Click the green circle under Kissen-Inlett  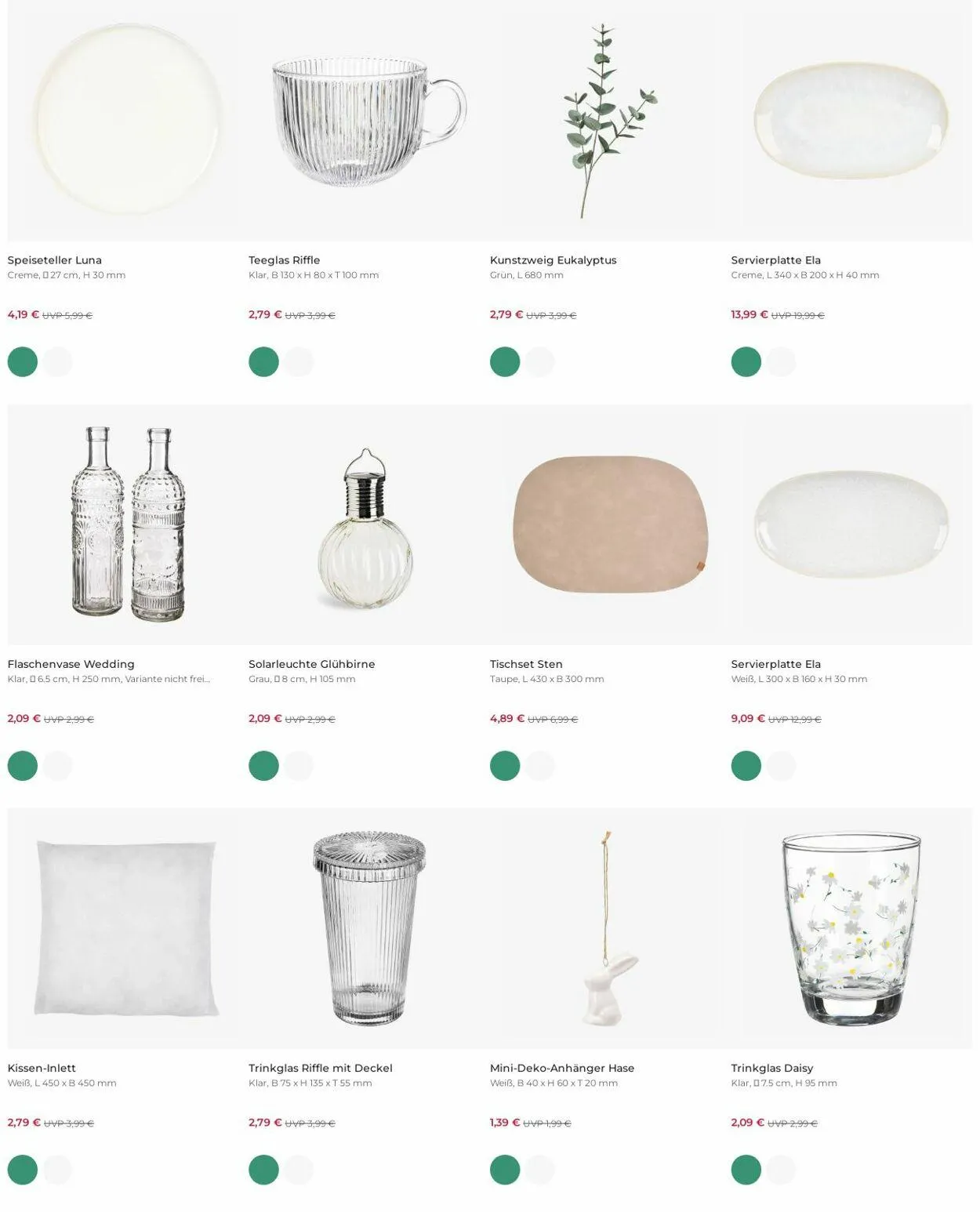click(23, 1170)
